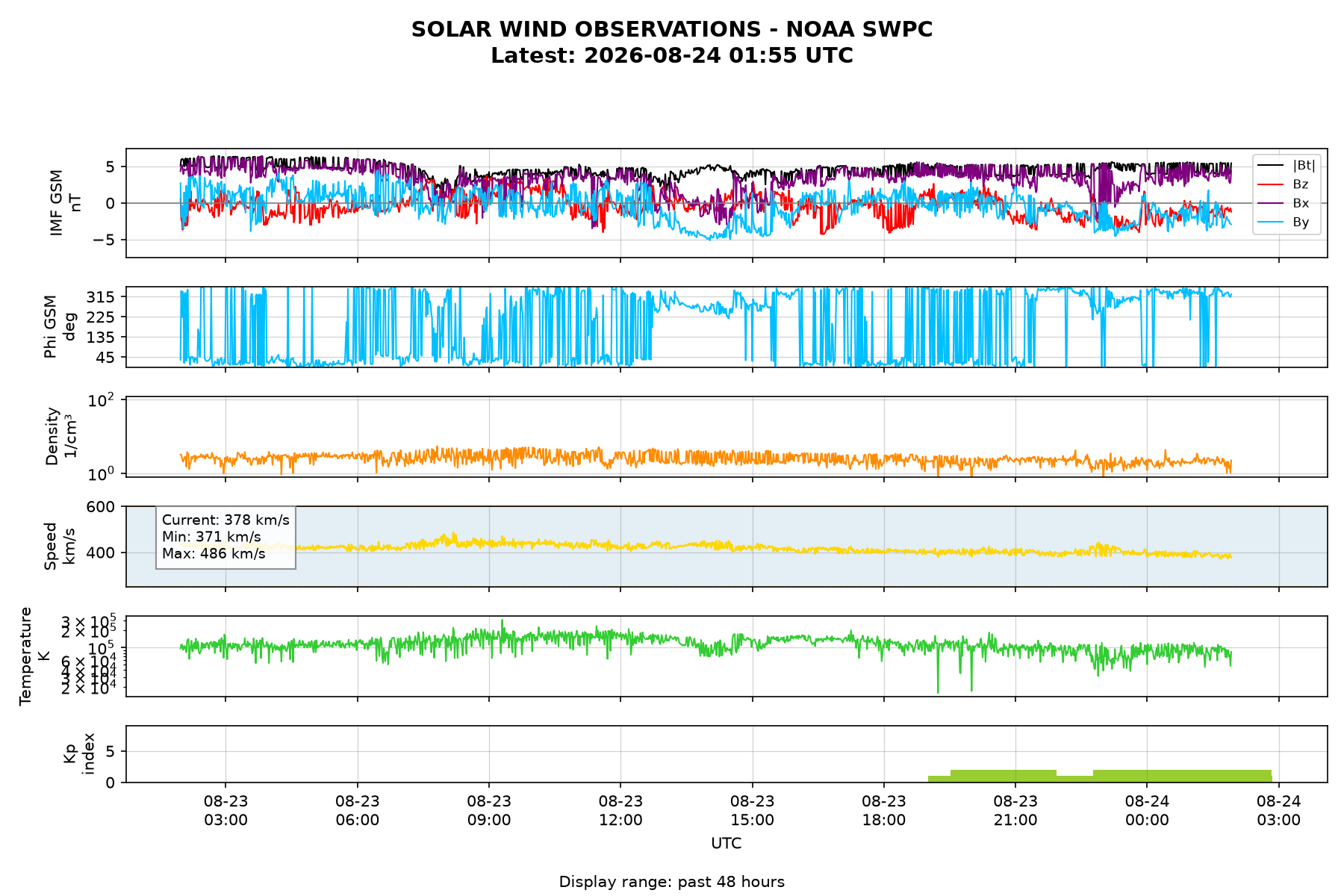The image size is (1344, 896).
Task: Click the Density 1/cm³ axis label
Action: click(61, 436)
